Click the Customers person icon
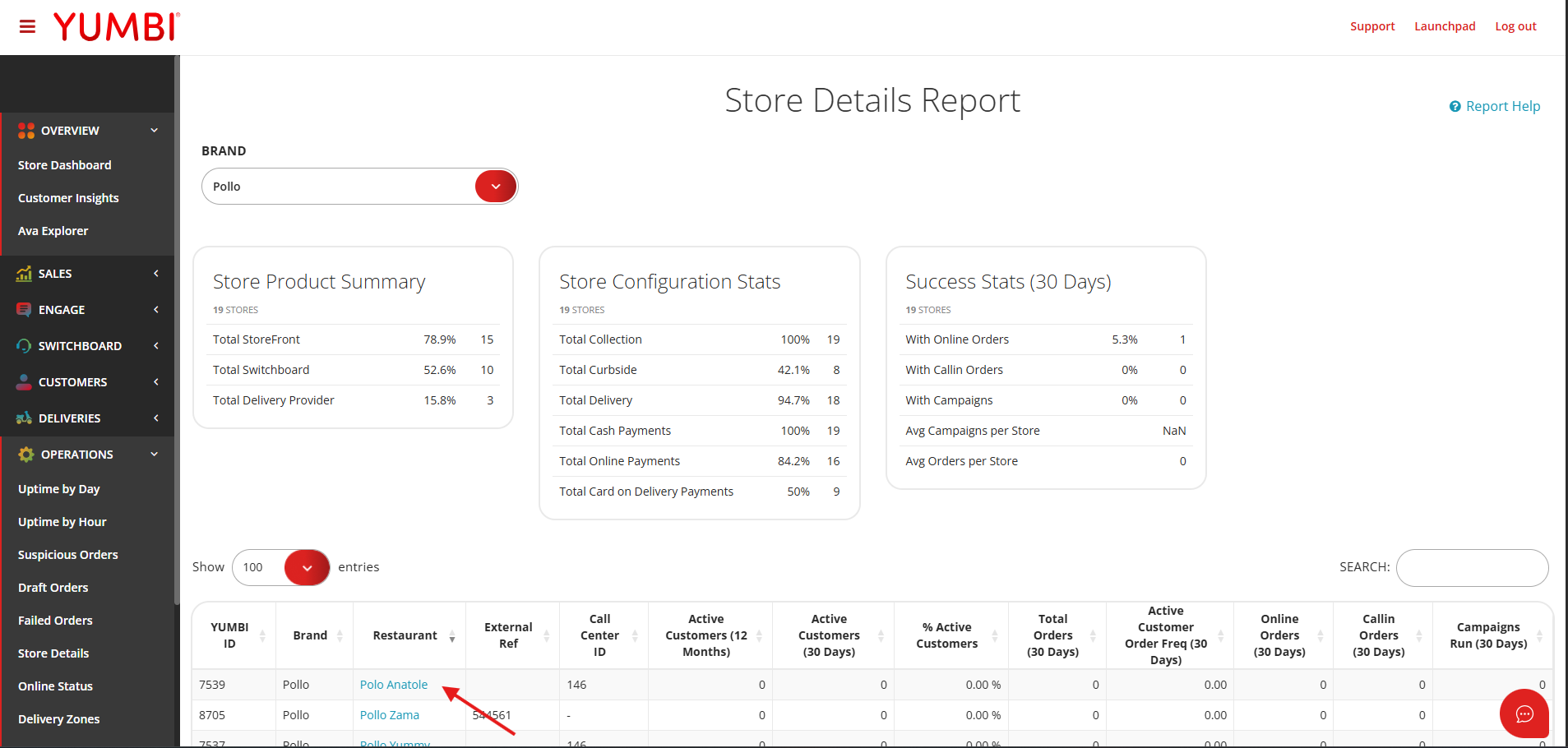 [24, 382]
